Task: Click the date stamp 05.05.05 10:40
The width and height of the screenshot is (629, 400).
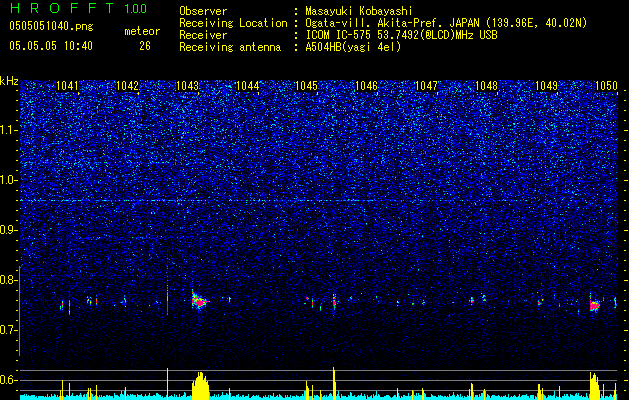Action: (x=51, y=46)
